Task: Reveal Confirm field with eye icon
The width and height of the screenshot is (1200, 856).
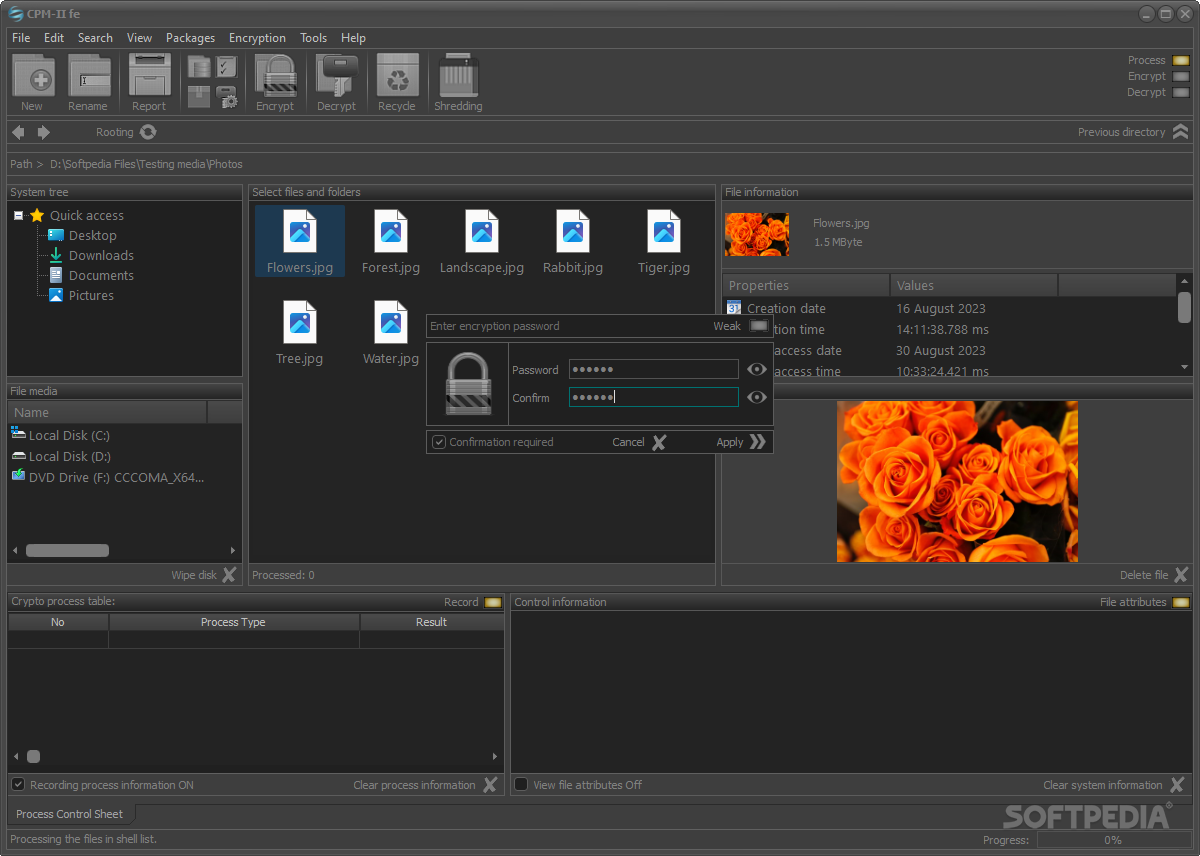Action: [x=757, y=397]
